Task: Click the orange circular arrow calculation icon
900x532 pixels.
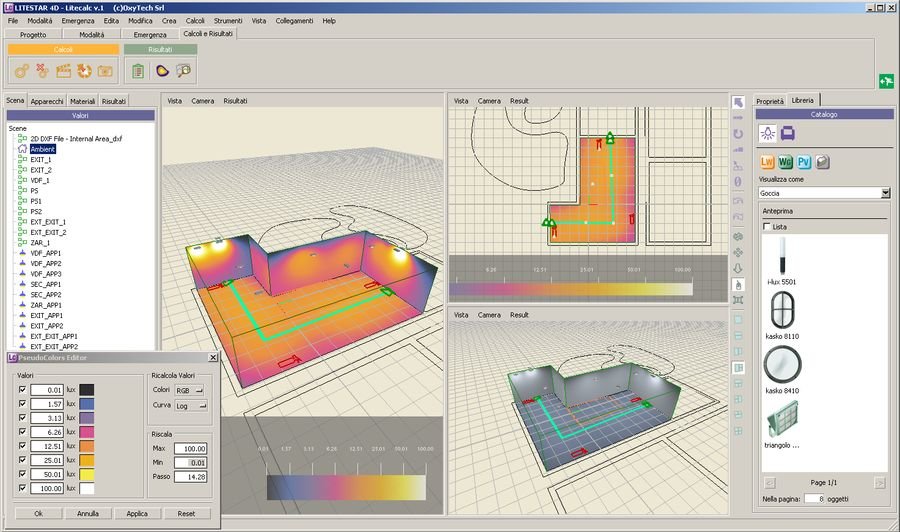Action: tap(84, 71)
